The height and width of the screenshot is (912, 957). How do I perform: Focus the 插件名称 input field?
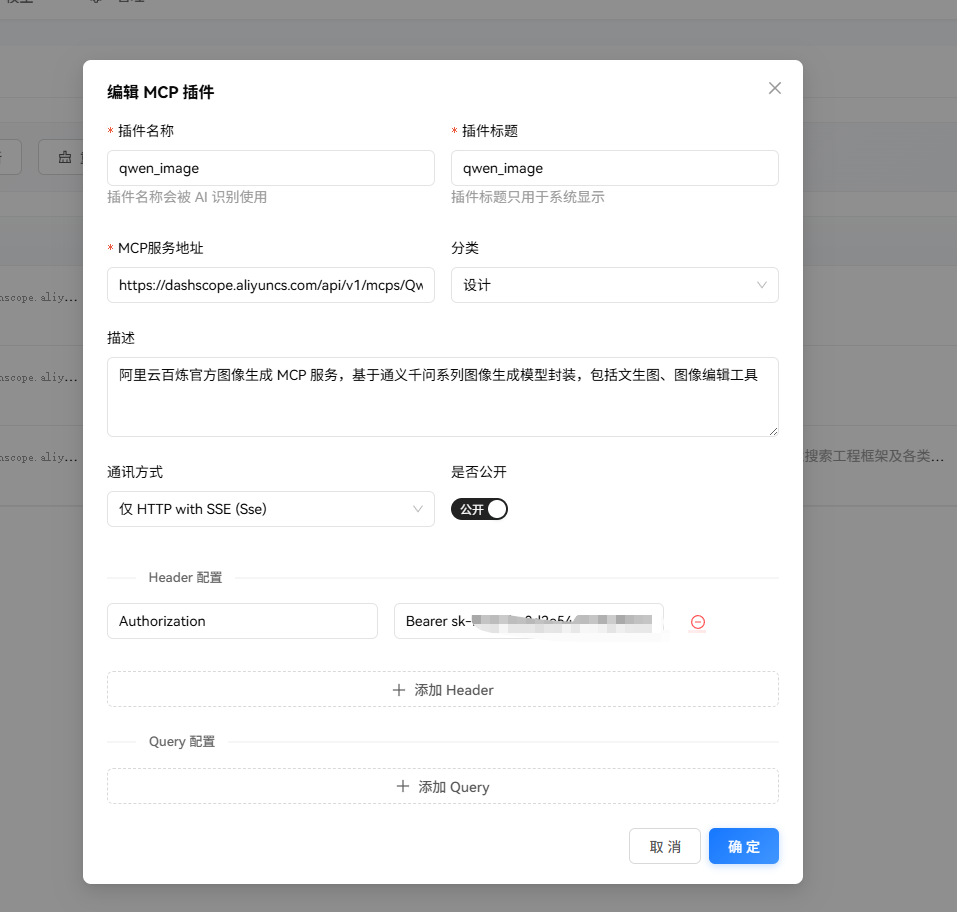[x=270, y=168]
